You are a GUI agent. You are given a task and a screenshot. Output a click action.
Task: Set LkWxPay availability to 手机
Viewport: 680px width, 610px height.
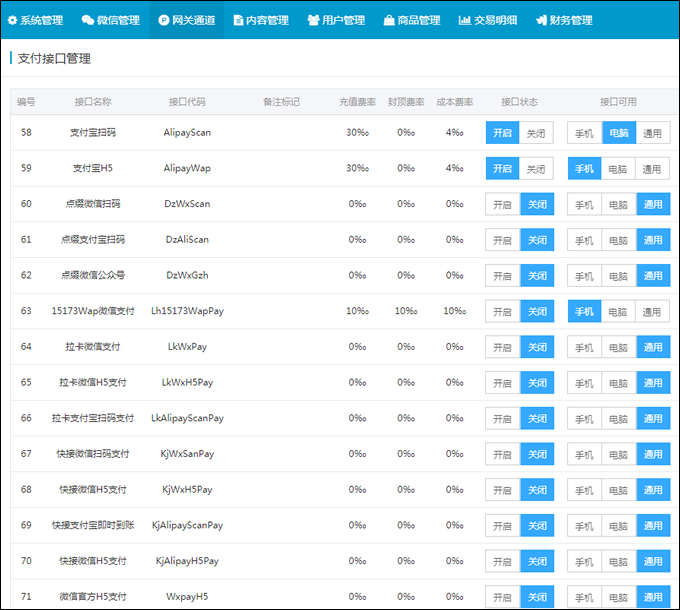[x=585, y=347]
